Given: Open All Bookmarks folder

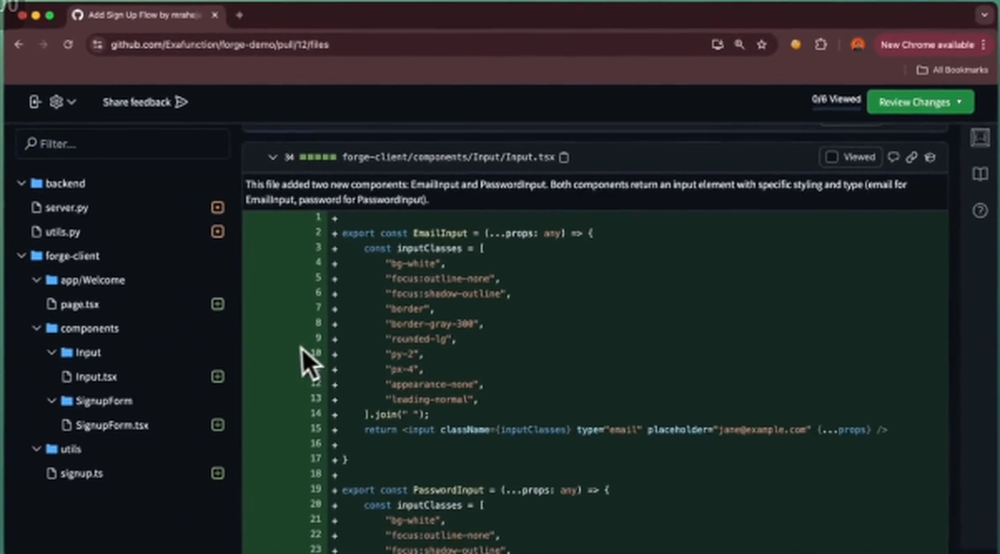Looking at the screenshot, I should pyautogui.click(x=952, y=70).
